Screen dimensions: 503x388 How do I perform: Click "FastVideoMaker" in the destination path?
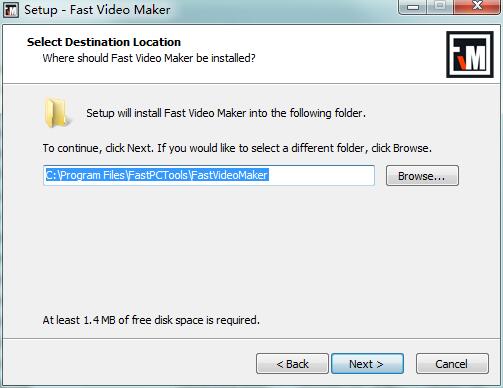[230, 175]
